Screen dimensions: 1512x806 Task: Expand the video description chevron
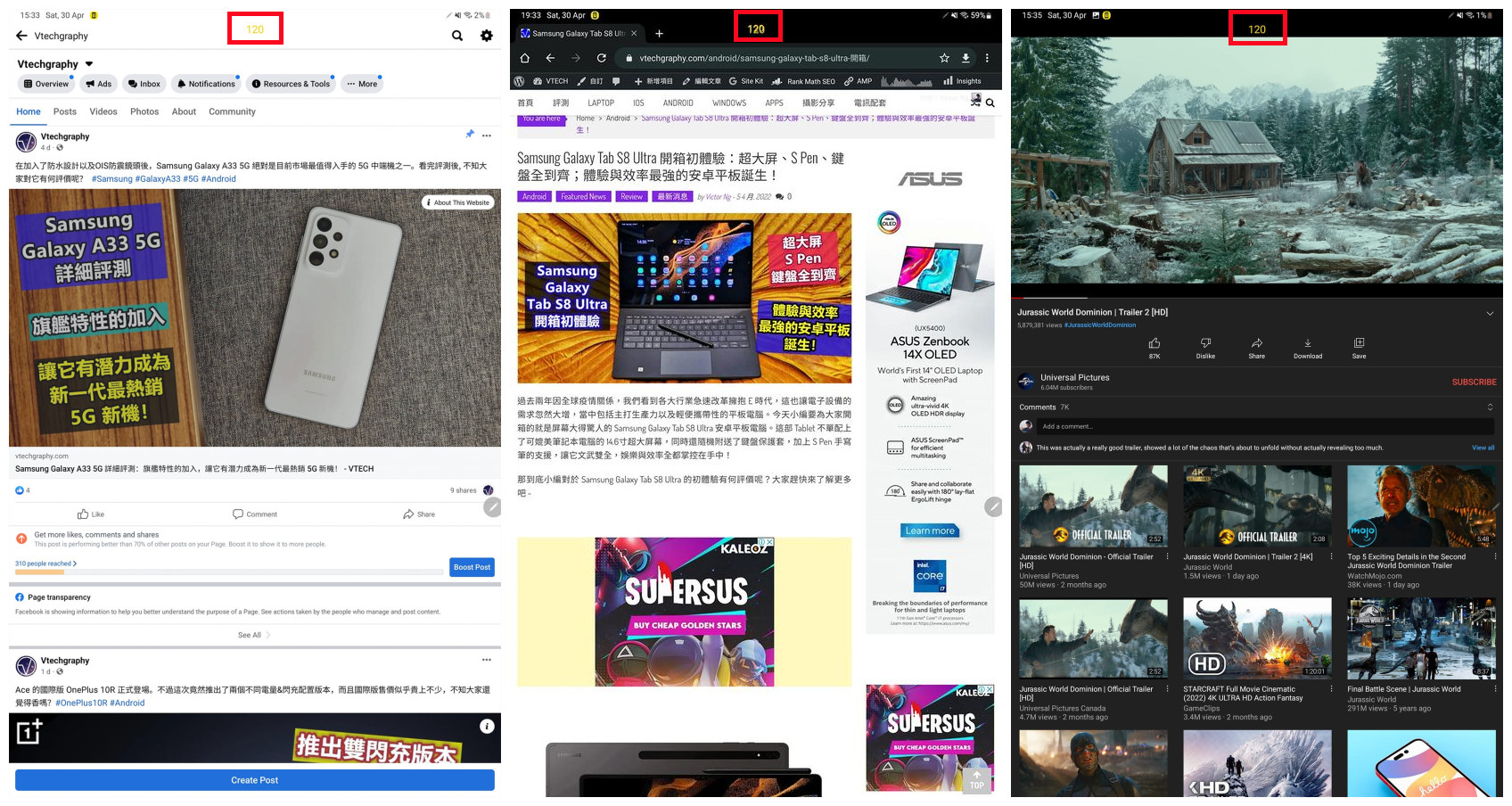click(x=1490, y=313)
